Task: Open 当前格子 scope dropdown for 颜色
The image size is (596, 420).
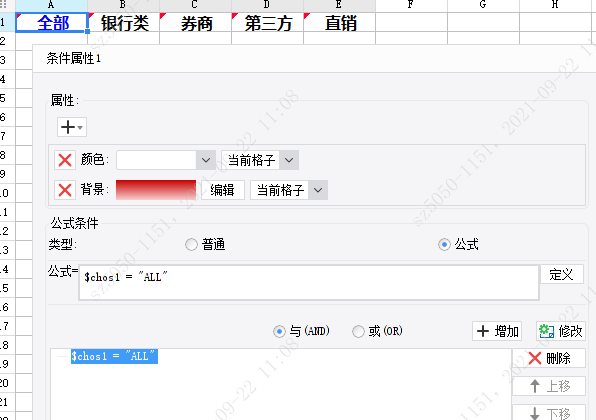Action: (289, 160)
